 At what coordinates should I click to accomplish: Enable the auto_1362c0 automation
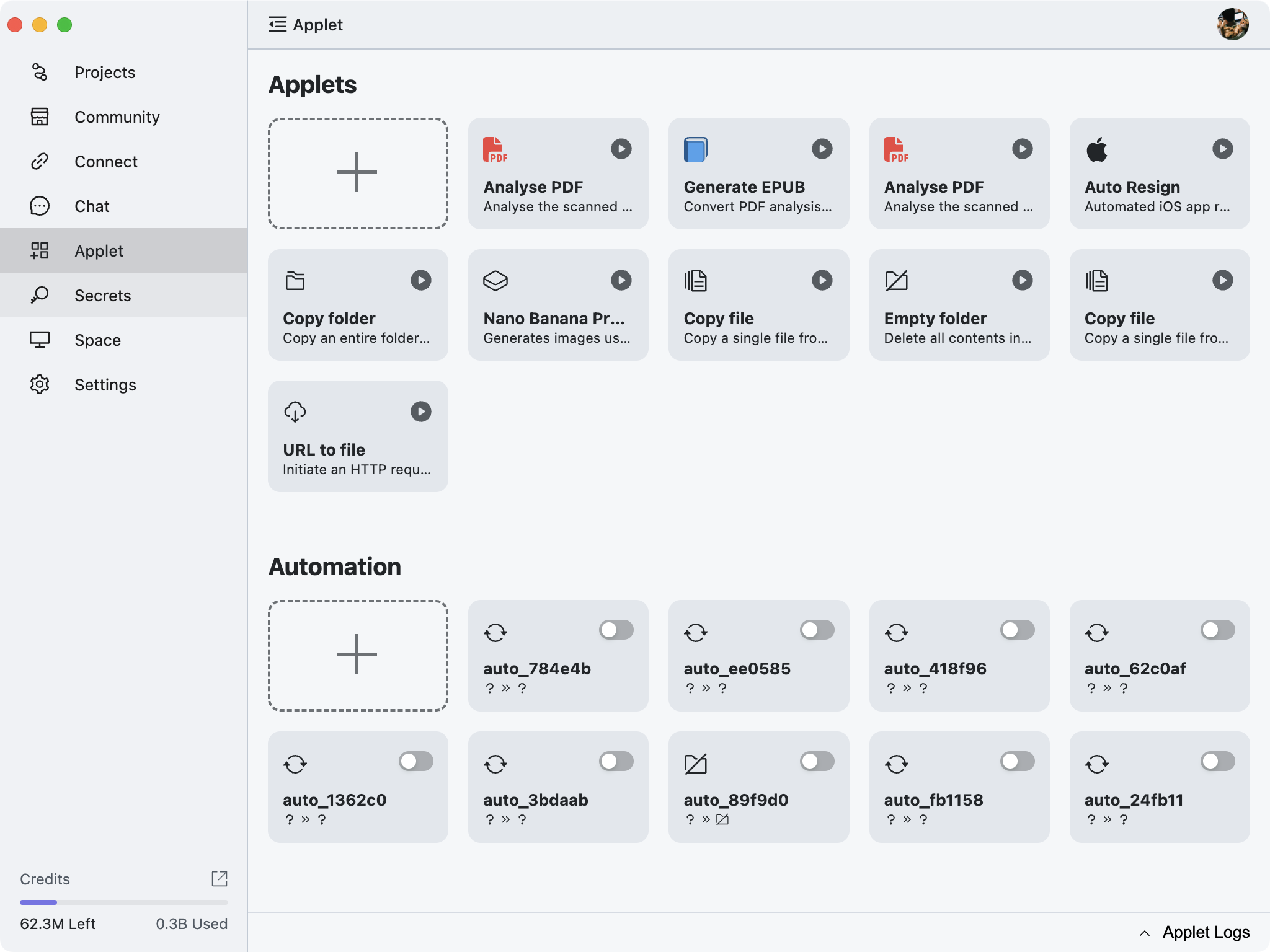(415, 761)
